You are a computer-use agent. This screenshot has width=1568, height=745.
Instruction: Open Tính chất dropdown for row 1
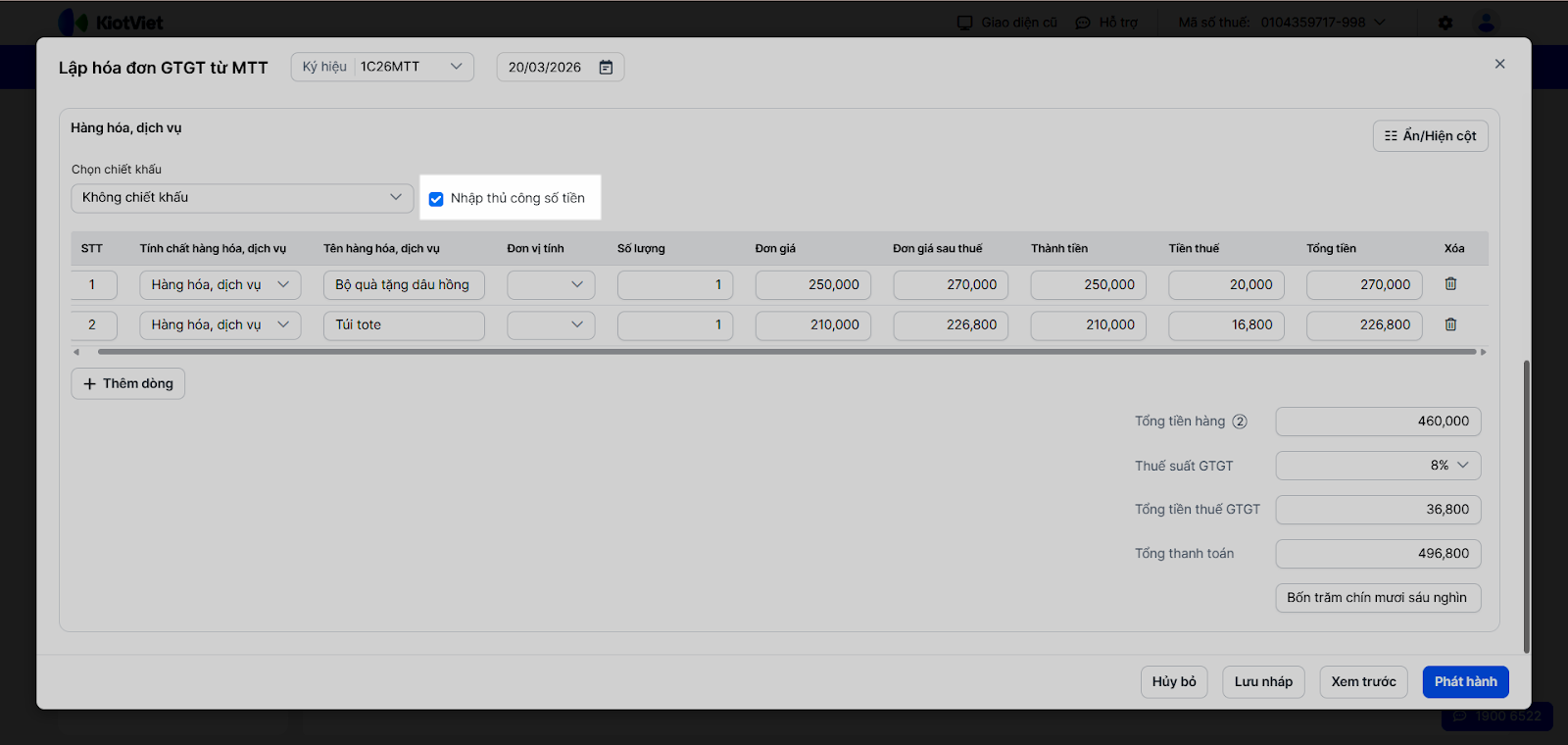tap(220, 285)
